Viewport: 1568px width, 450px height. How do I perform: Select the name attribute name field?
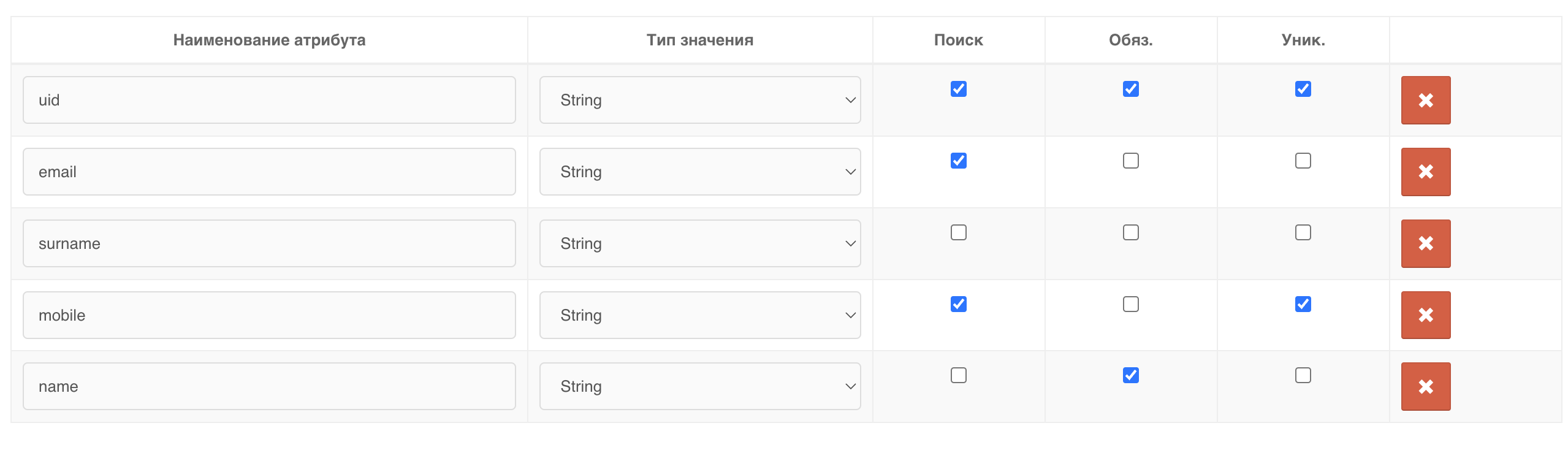click(x=270, y=386)
